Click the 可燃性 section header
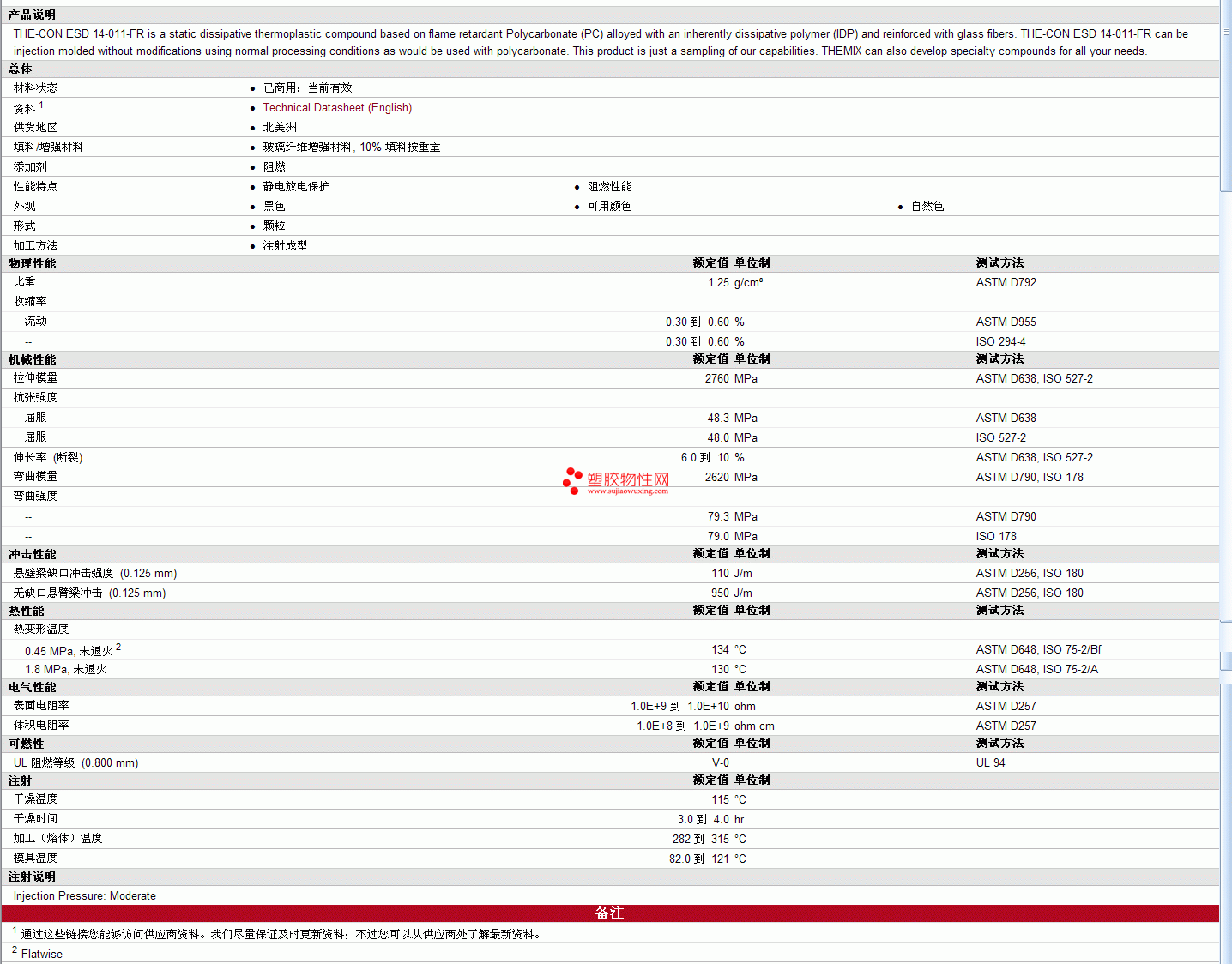This screenshot has height=964, width=1232. [26, 744]
